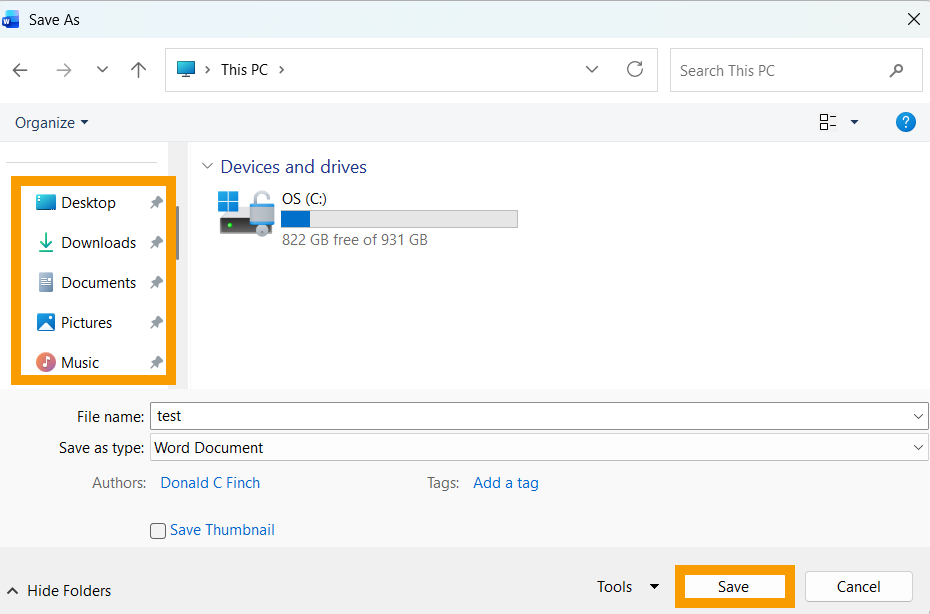Enable the Save Thumbnail checkbox
The image size is (930, 614).
coord(158,531)
